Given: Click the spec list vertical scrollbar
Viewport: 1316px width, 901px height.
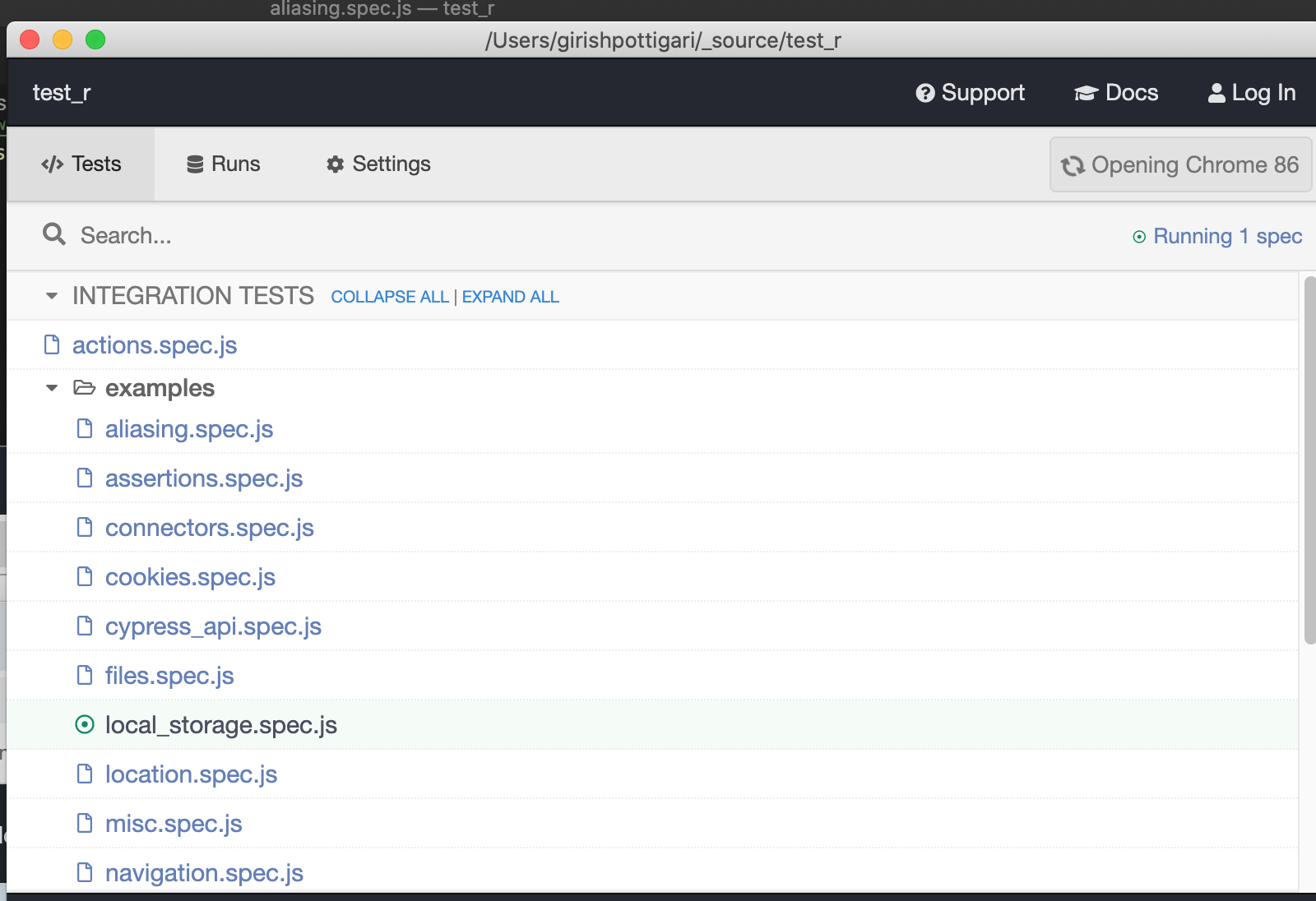Looking at the screenshot, I should 1309,460.
